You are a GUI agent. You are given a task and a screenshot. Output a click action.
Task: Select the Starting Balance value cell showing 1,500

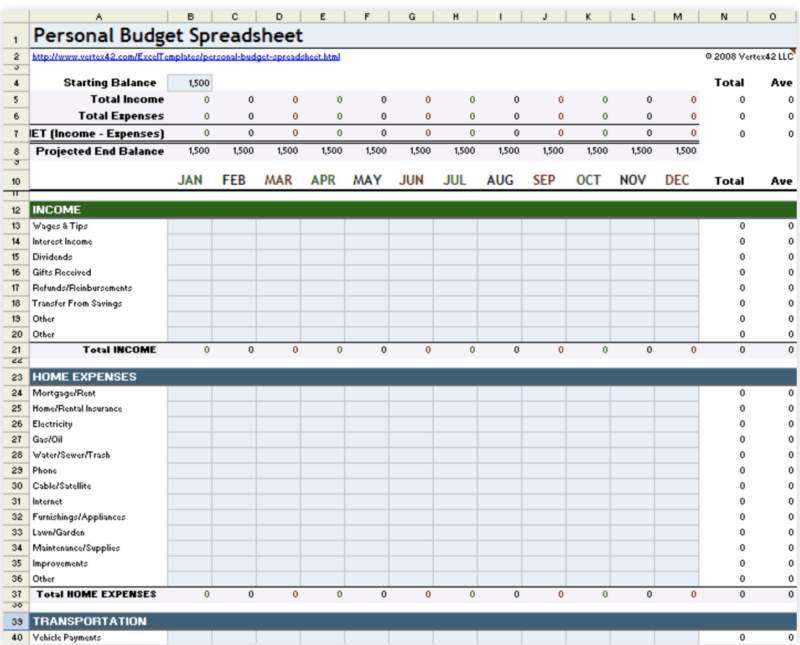(189, 83)
